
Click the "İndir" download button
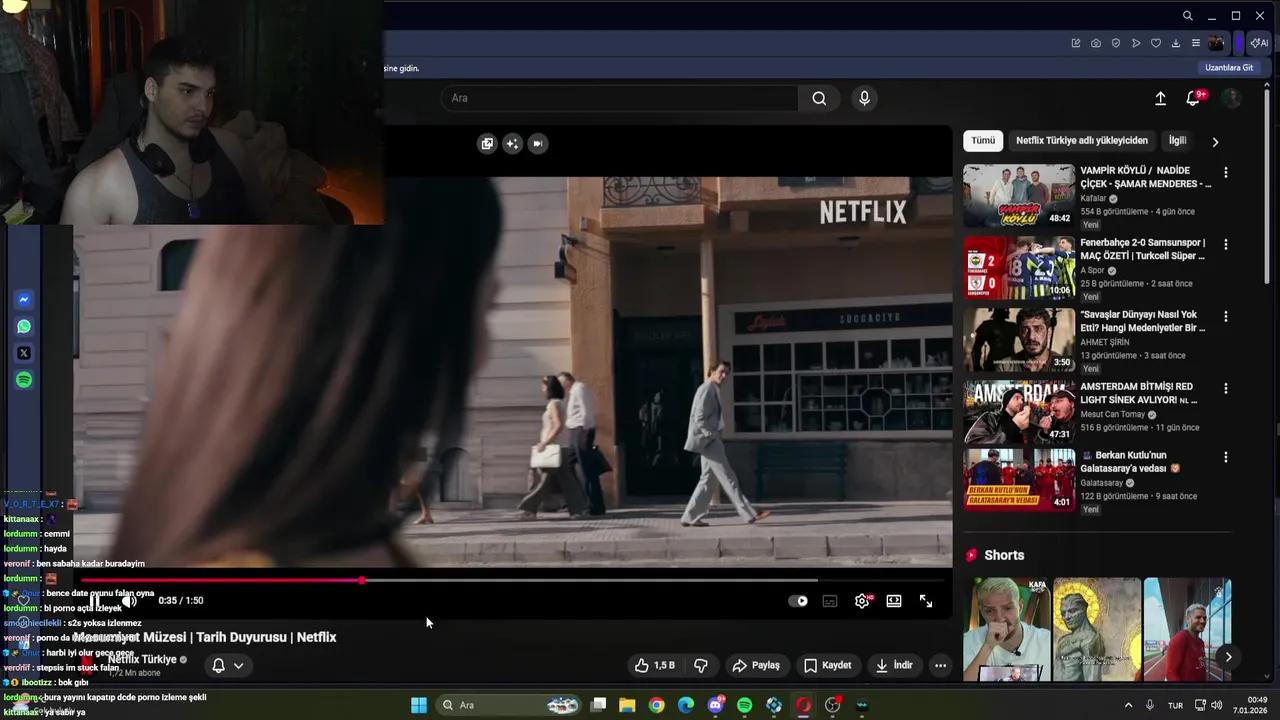[x=894, y=665]
